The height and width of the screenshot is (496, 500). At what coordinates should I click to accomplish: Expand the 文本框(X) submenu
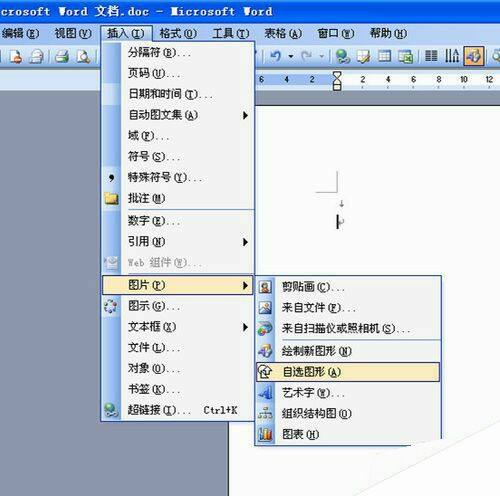[x=178, y=327]
